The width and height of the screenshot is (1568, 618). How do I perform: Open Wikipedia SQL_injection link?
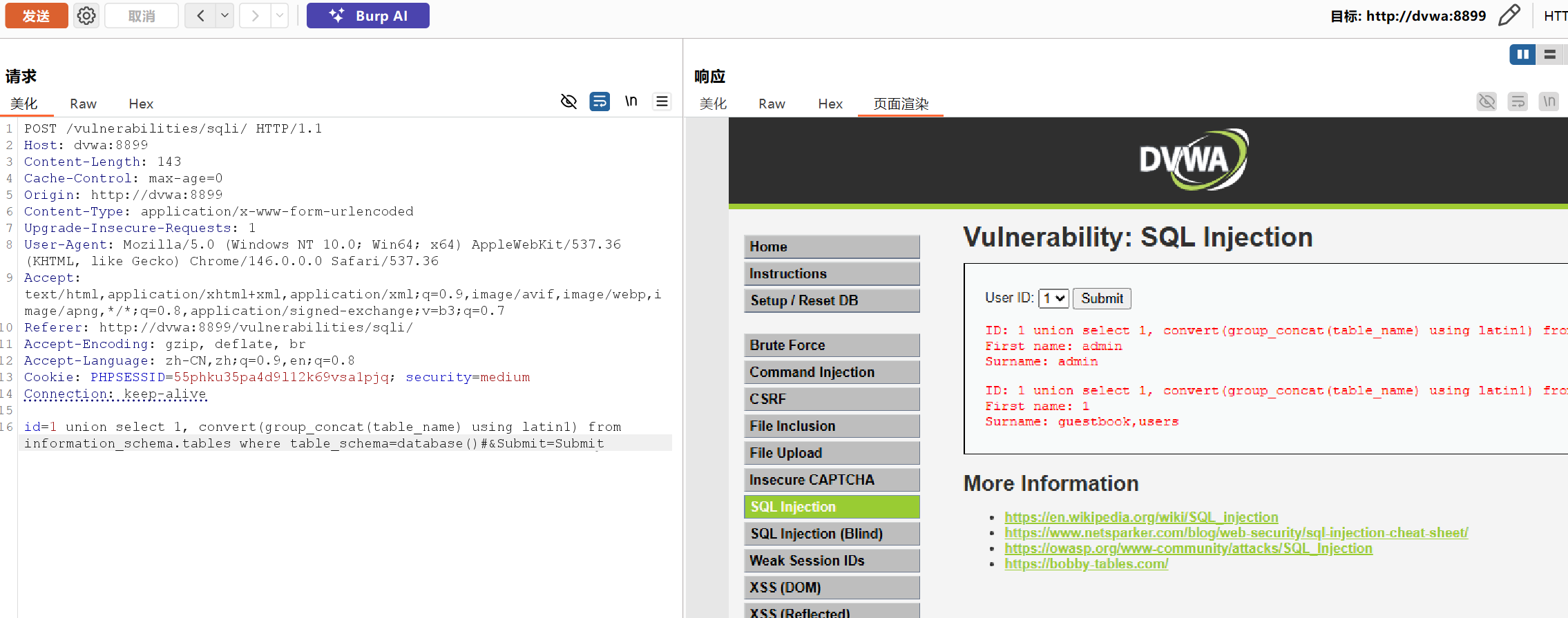tap(1141, 517)
